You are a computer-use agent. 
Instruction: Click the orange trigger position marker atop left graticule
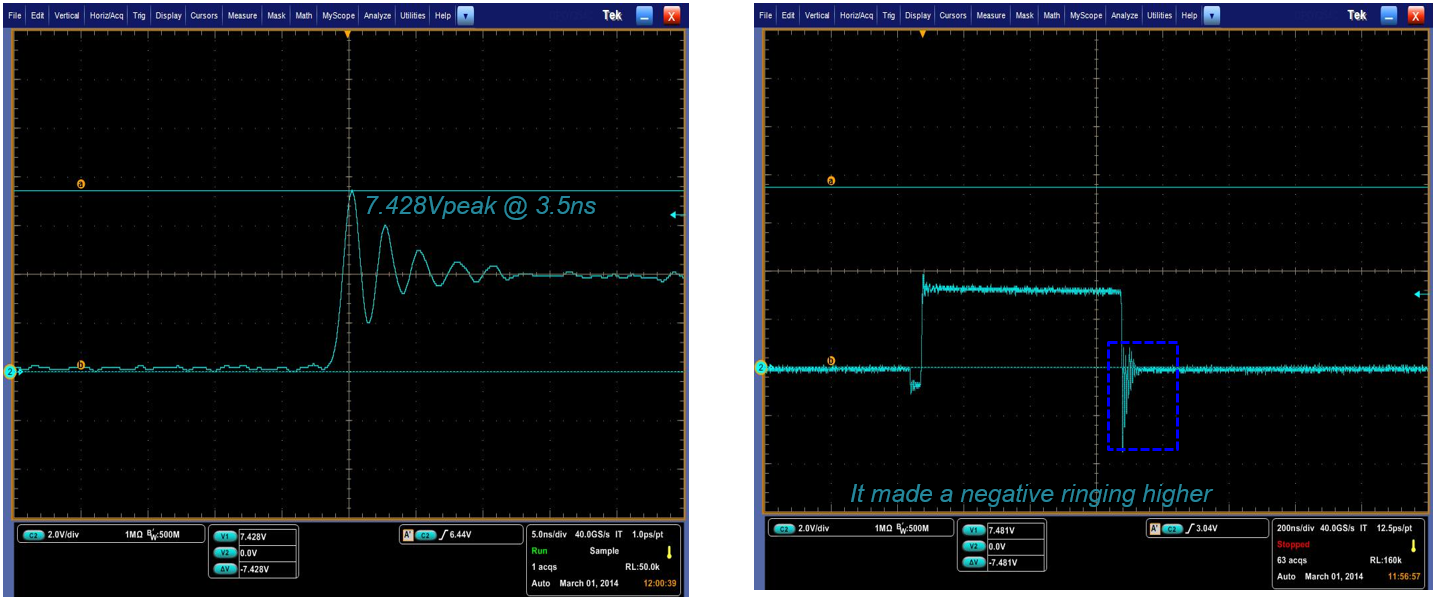[x=348, y=33]
